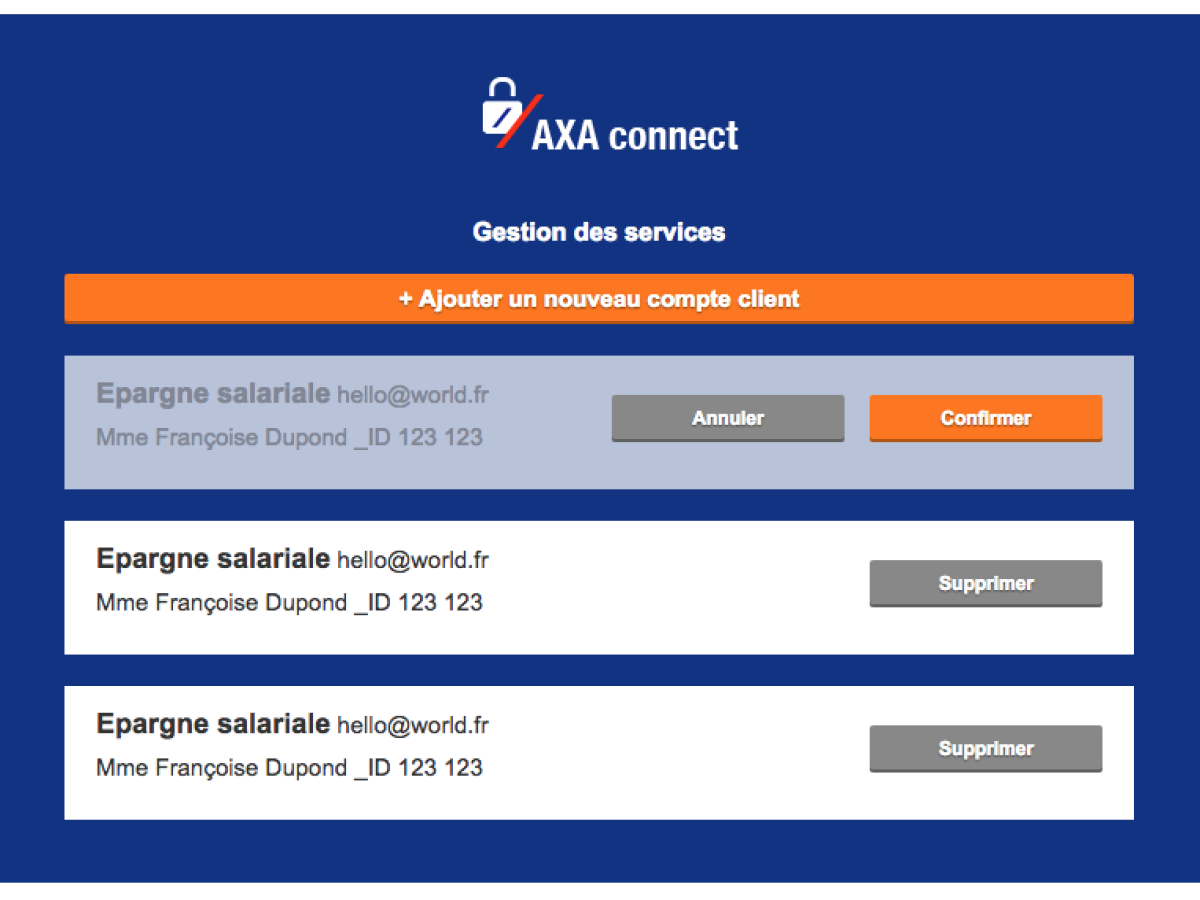Click the Gestion des services heading

pos(599,232)
